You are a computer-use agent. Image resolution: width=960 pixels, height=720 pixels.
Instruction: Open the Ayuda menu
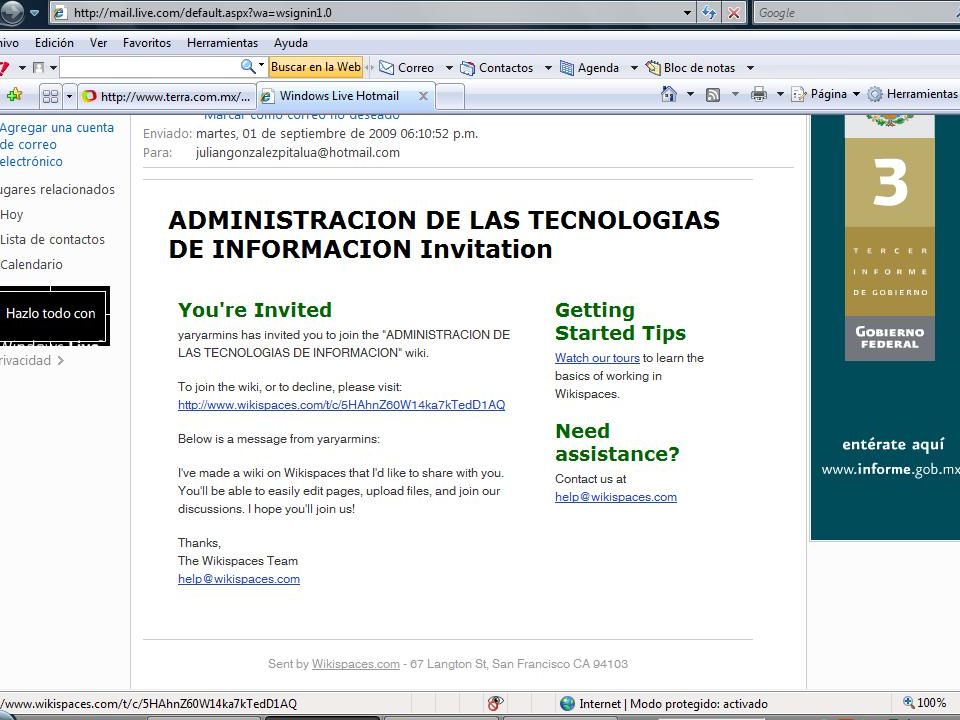point(291,43)
